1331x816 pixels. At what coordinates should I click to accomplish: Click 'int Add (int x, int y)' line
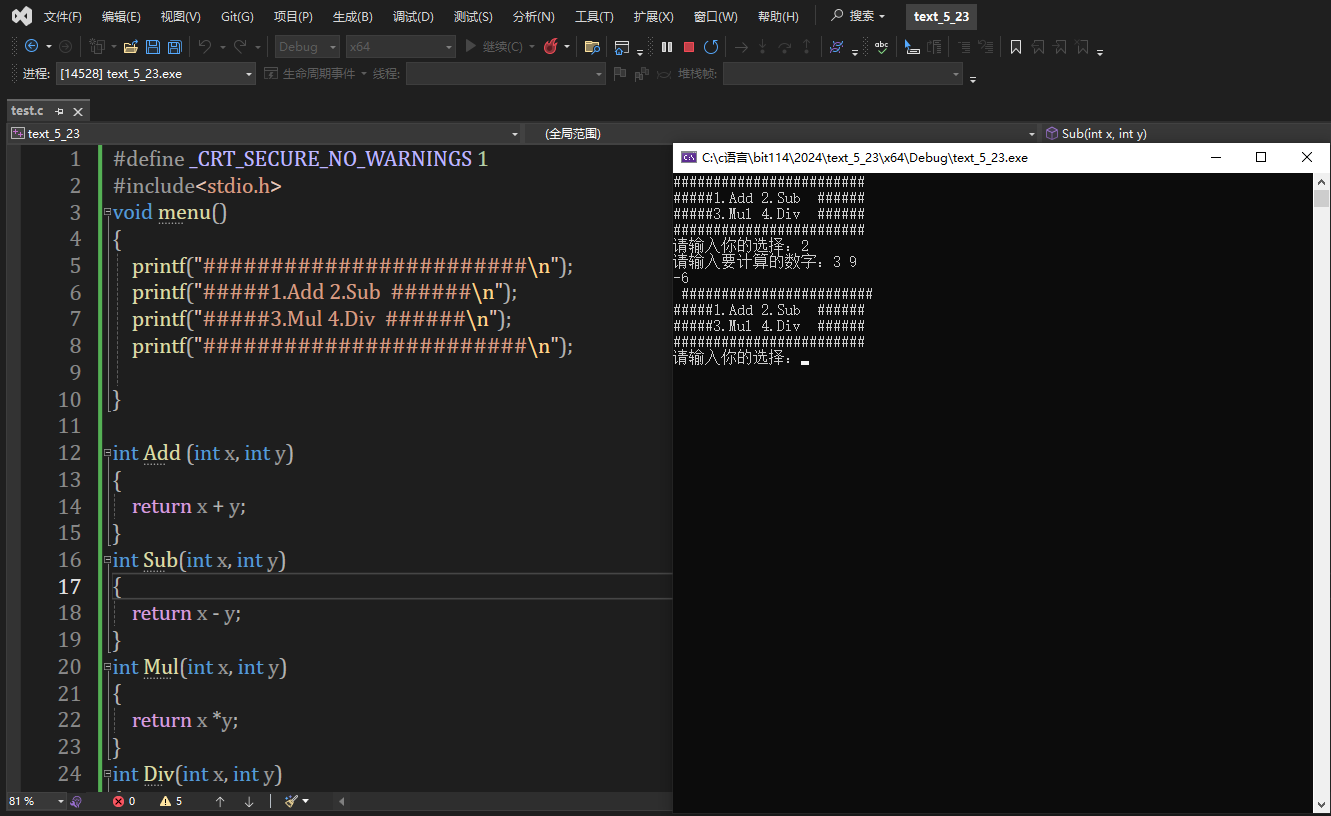(203, 453)
